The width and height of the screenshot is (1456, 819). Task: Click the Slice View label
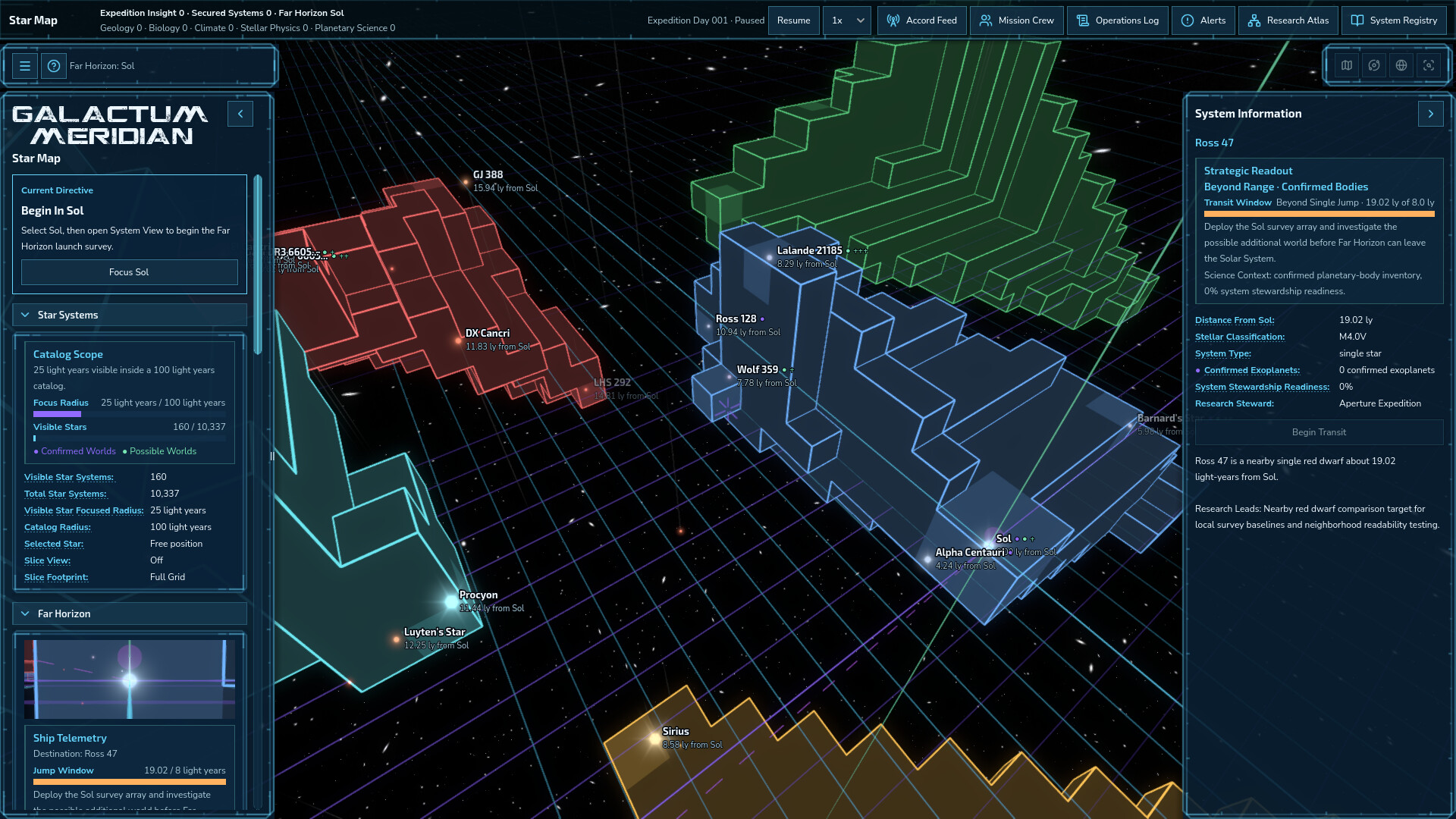point(48,560)
